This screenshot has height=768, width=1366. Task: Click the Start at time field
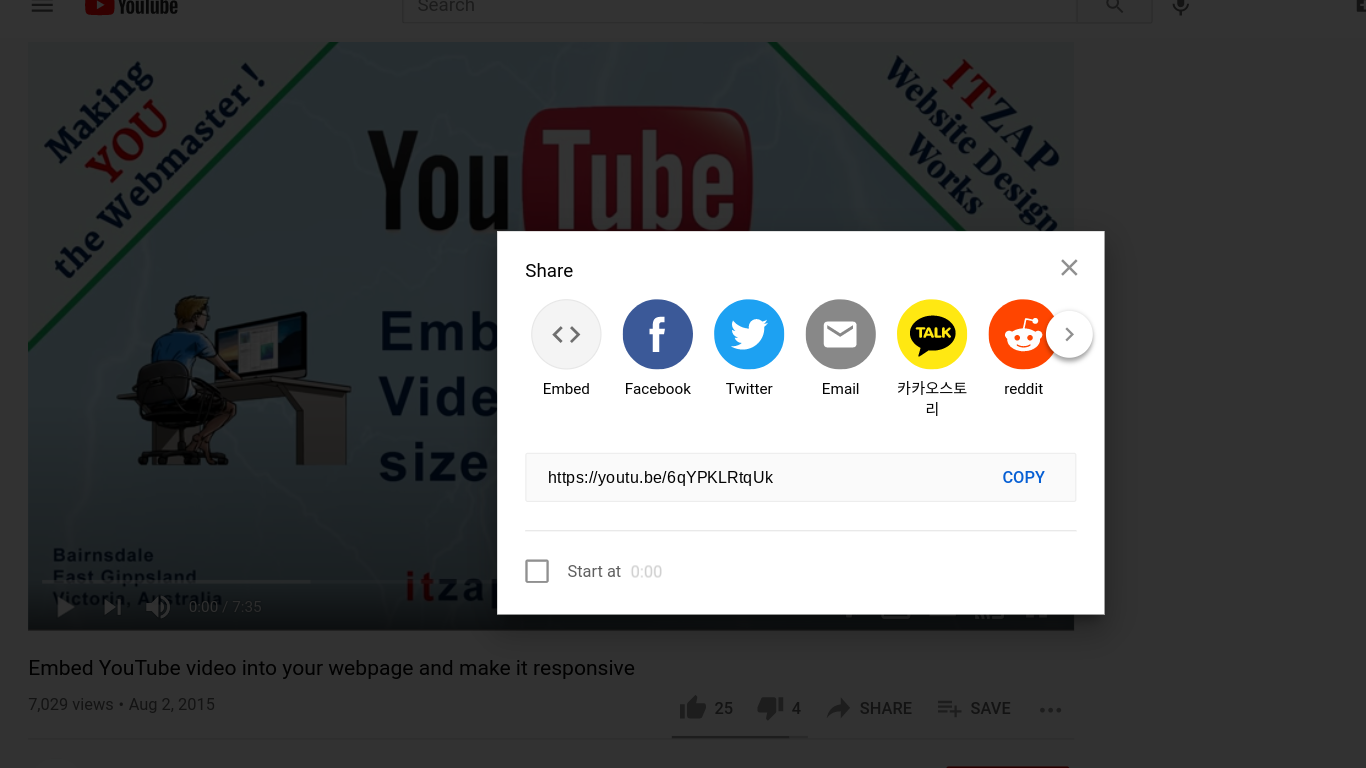pyautogui.click(x=646, y=572)
